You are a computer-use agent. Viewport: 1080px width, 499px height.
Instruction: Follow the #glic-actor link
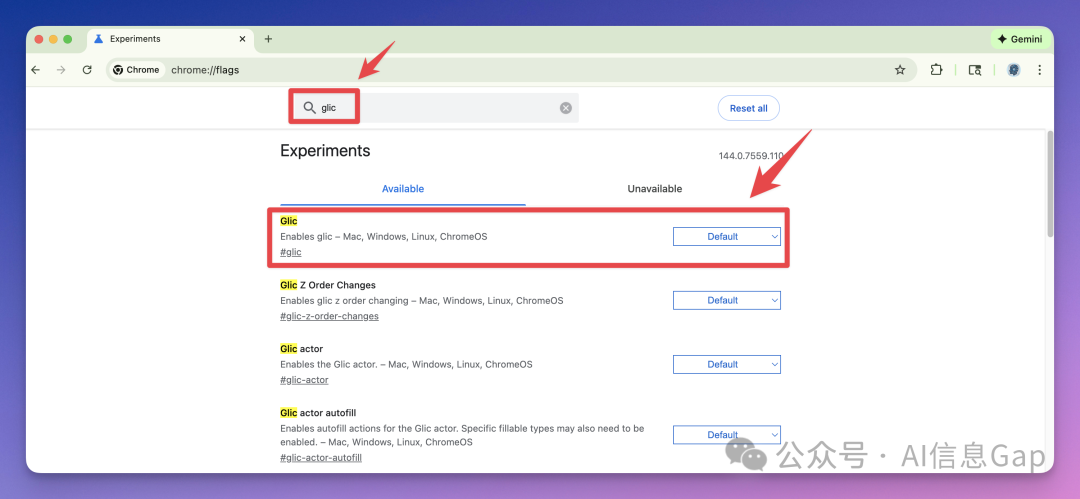(x=304, y=380)
